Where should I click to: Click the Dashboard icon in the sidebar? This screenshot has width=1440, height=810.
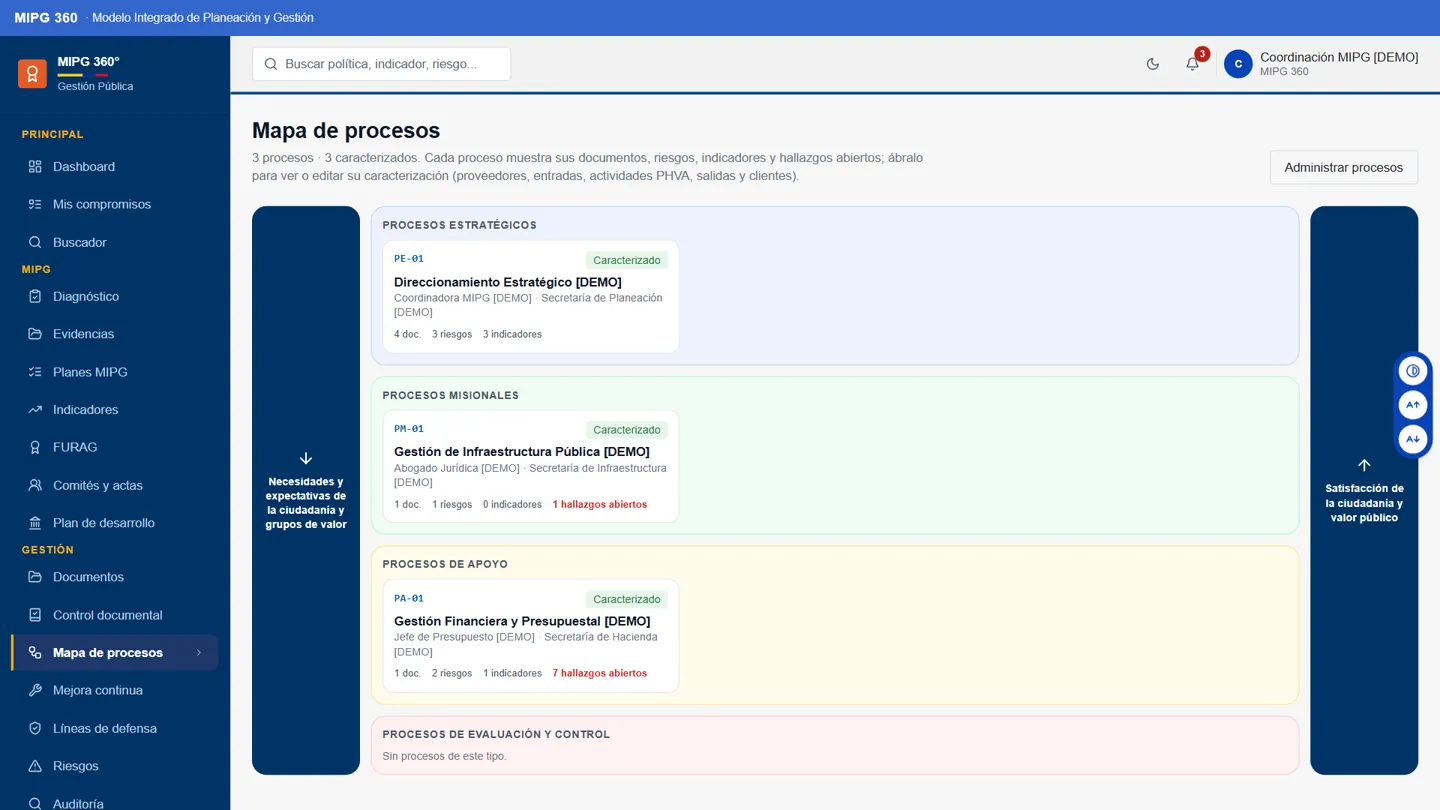pyautogui.click(x=35, y=167)
